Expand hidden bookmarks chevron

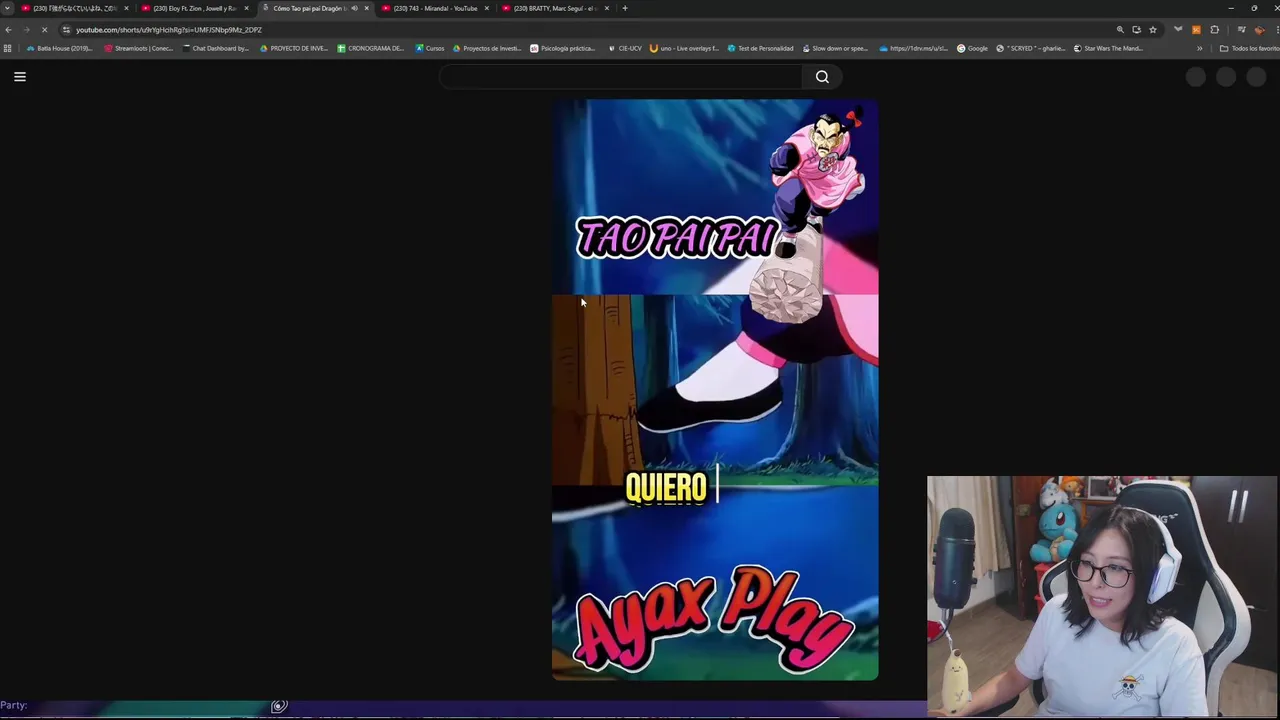(1199, 48)
